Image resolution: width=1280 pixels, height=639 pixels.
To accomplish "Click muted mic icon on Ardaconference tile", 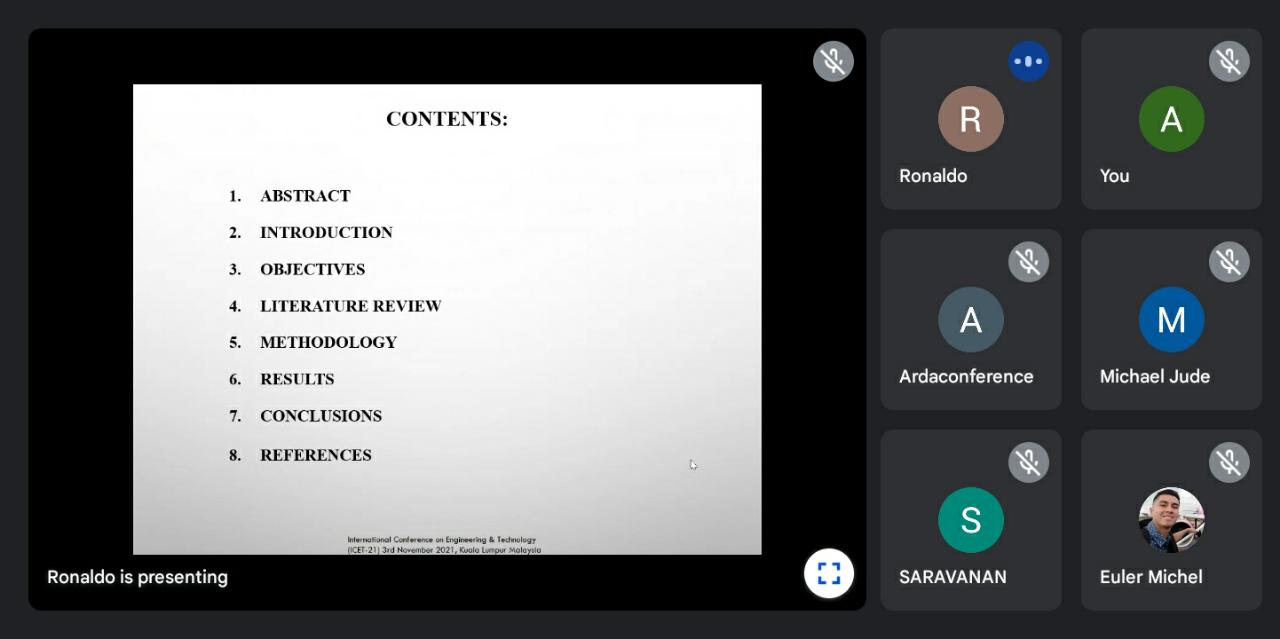I will [1028, 262].
